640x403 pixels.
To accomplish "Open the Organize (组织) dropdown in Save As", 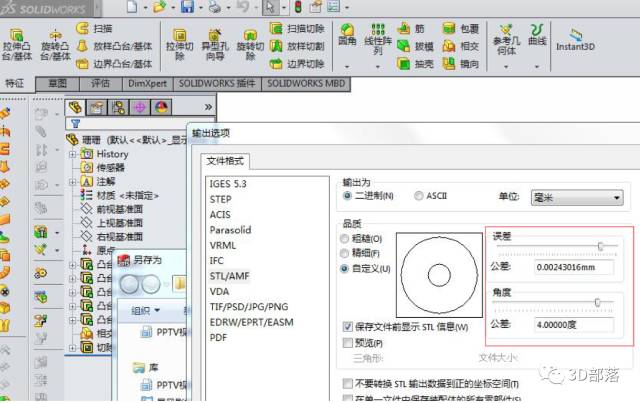I will click(145, 311).
